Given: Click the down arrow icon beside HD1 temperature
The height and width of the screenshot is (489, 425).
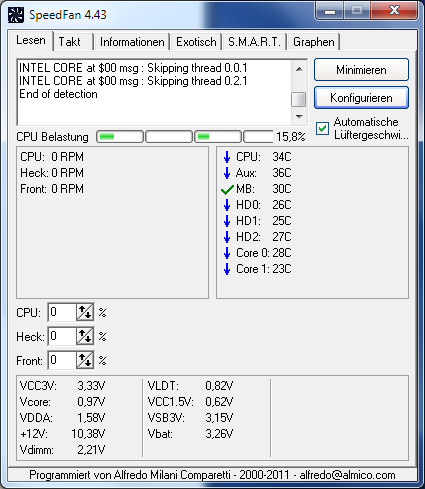Looking at the screenshot, I should click(227, 221).
